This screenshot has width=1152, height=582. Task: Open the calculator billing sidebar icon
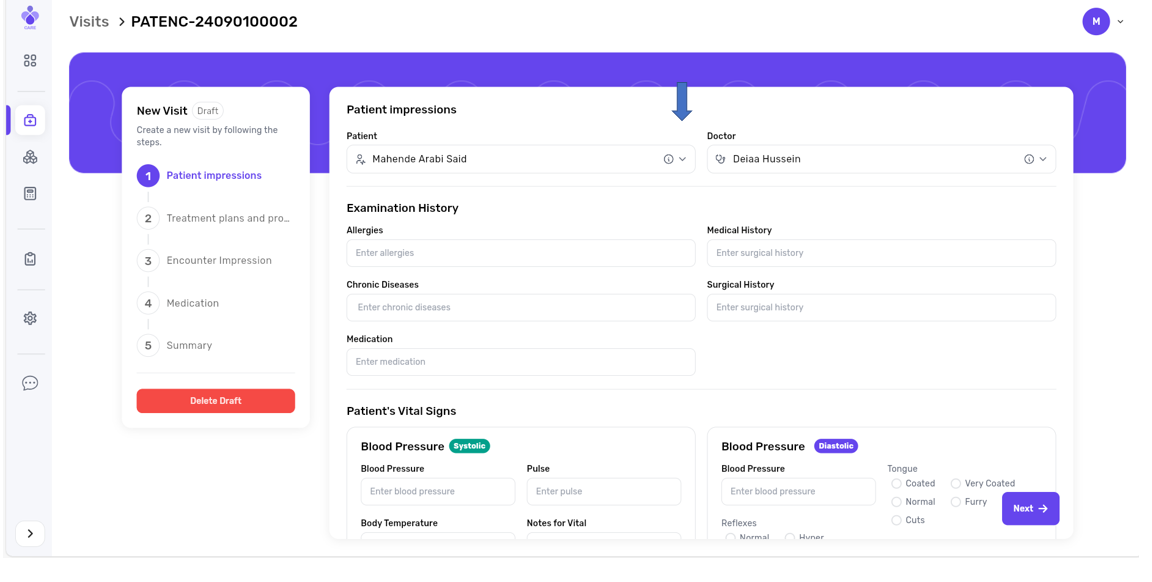(30, 194)
